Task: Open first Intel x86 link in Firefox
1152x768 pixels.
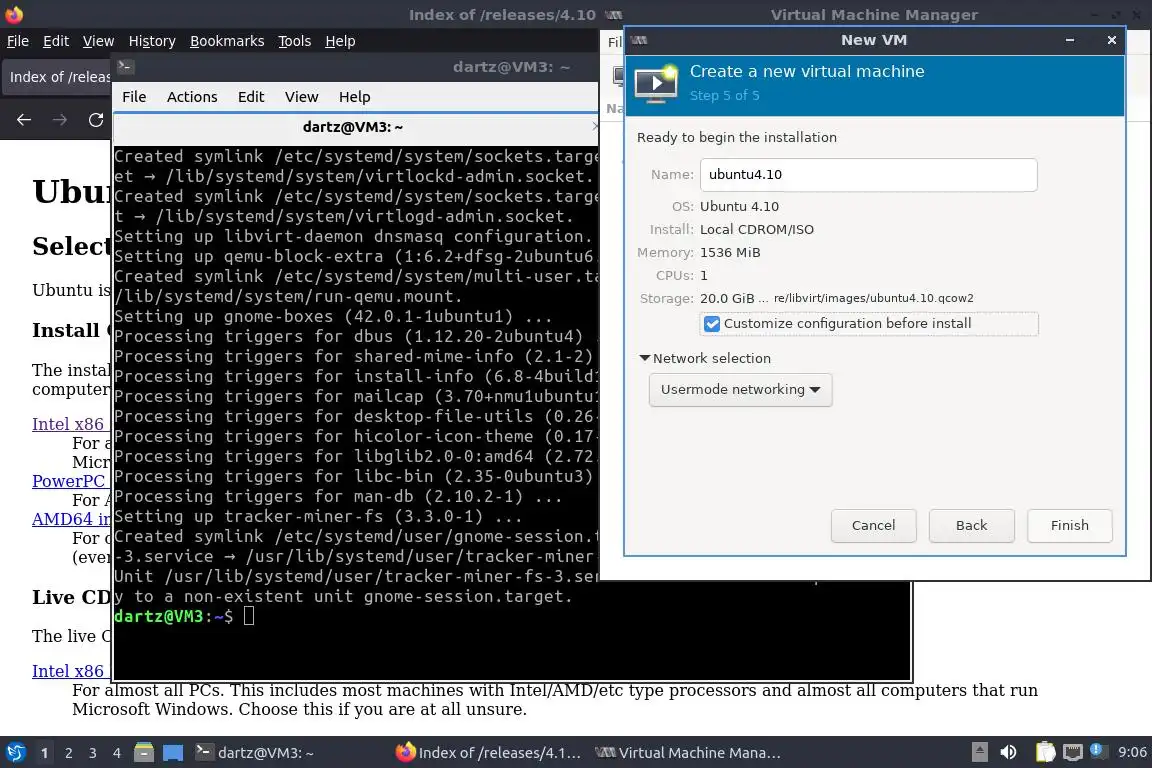Action: 68,424
